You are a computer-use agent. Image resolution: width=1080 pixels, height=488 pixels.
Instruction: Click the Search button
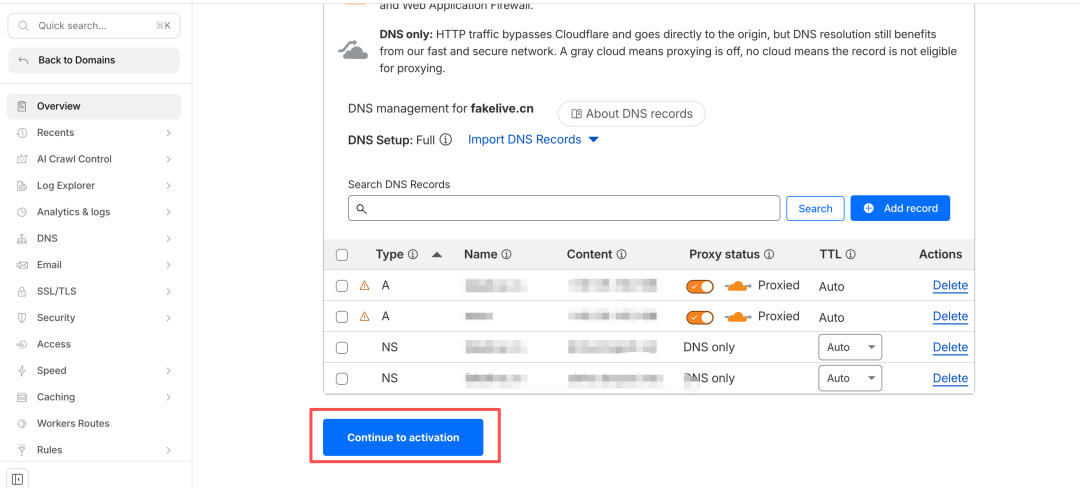816,209
